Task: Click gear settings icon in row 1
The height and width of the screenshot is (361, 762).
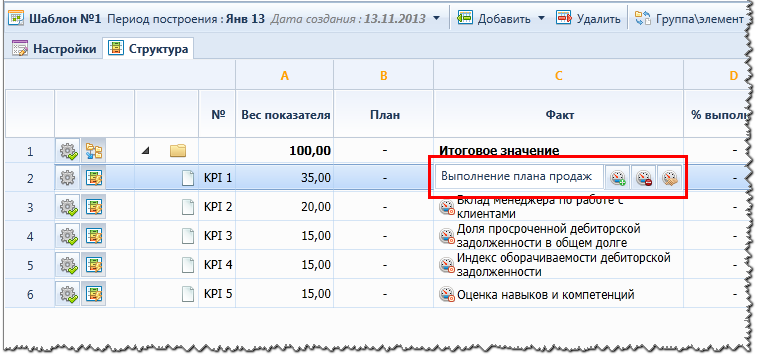Action: tap(68, 151)
